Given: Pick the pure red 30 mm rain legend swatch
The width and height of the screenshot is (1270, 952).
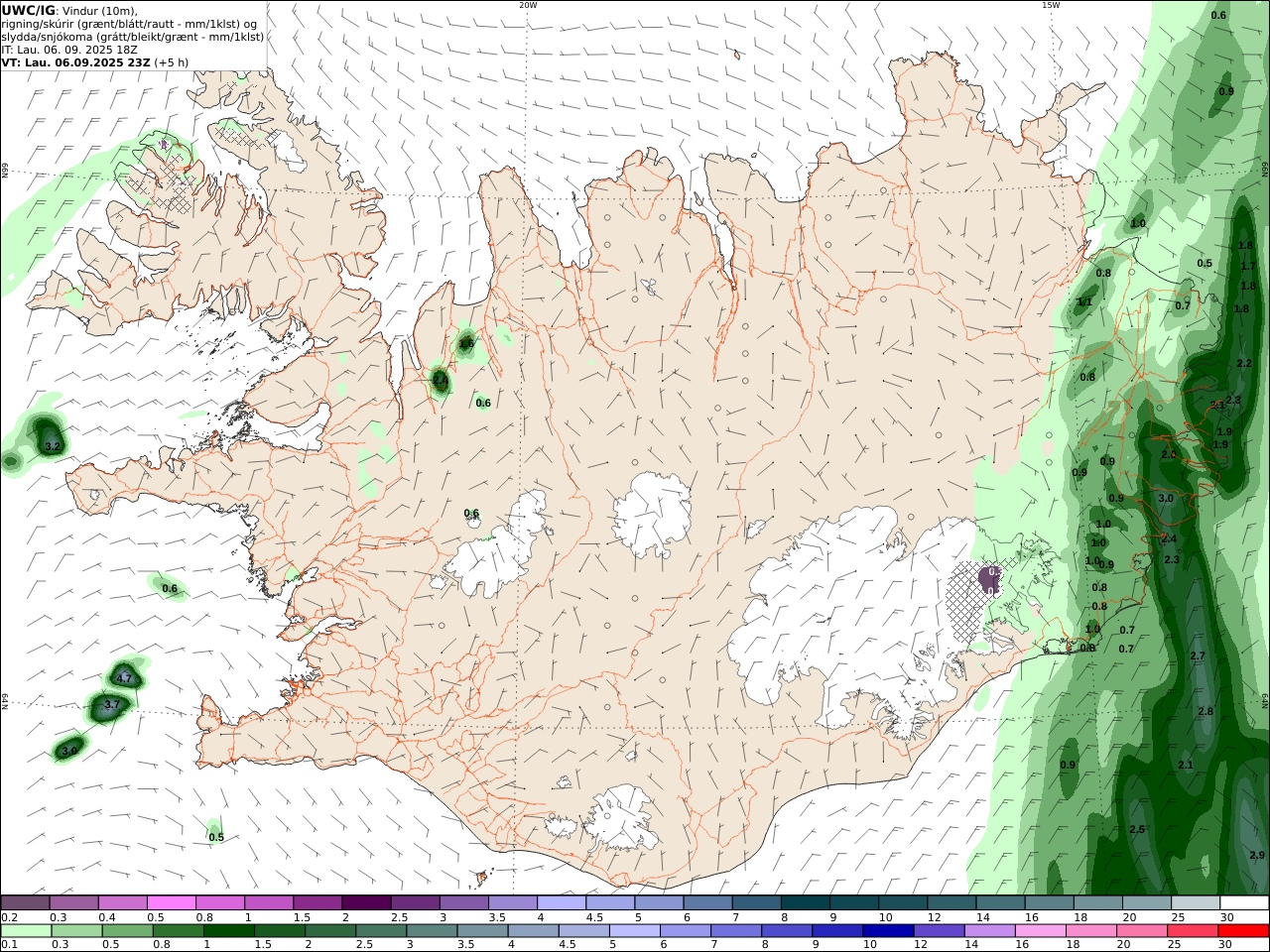Looking at the screenshot, I should pyautogui.click(x=1243, y=931).
